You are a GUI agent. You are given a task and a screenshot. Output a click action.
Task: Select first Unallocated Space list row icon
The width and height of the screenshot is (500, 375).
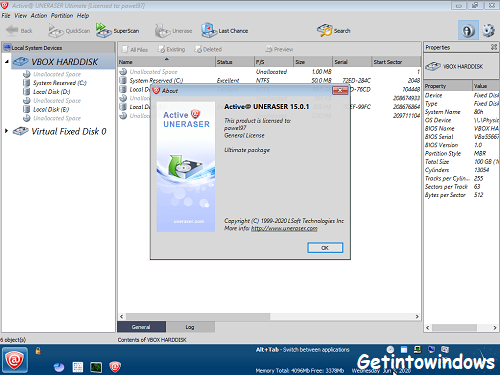coord(123,71)
